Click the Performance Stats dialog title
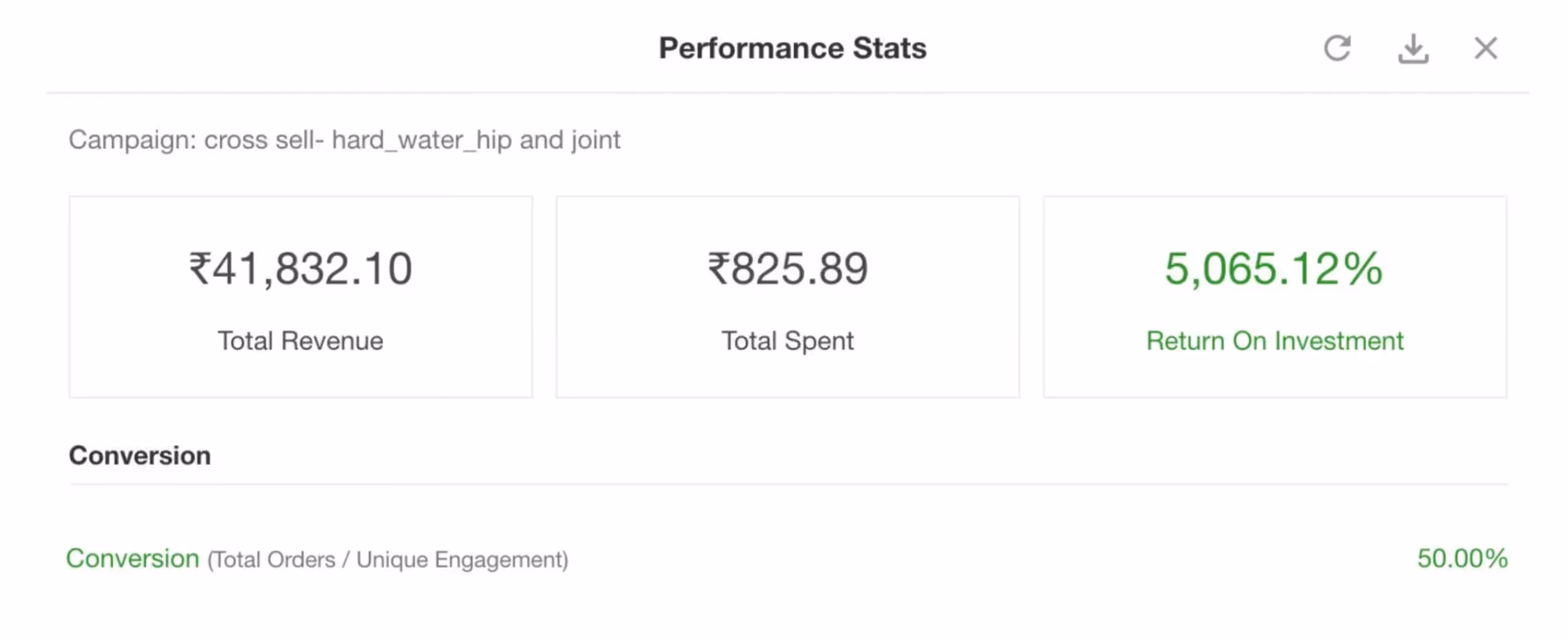The height and width of the screenshot is (641, 1568). tap(792, 48)
